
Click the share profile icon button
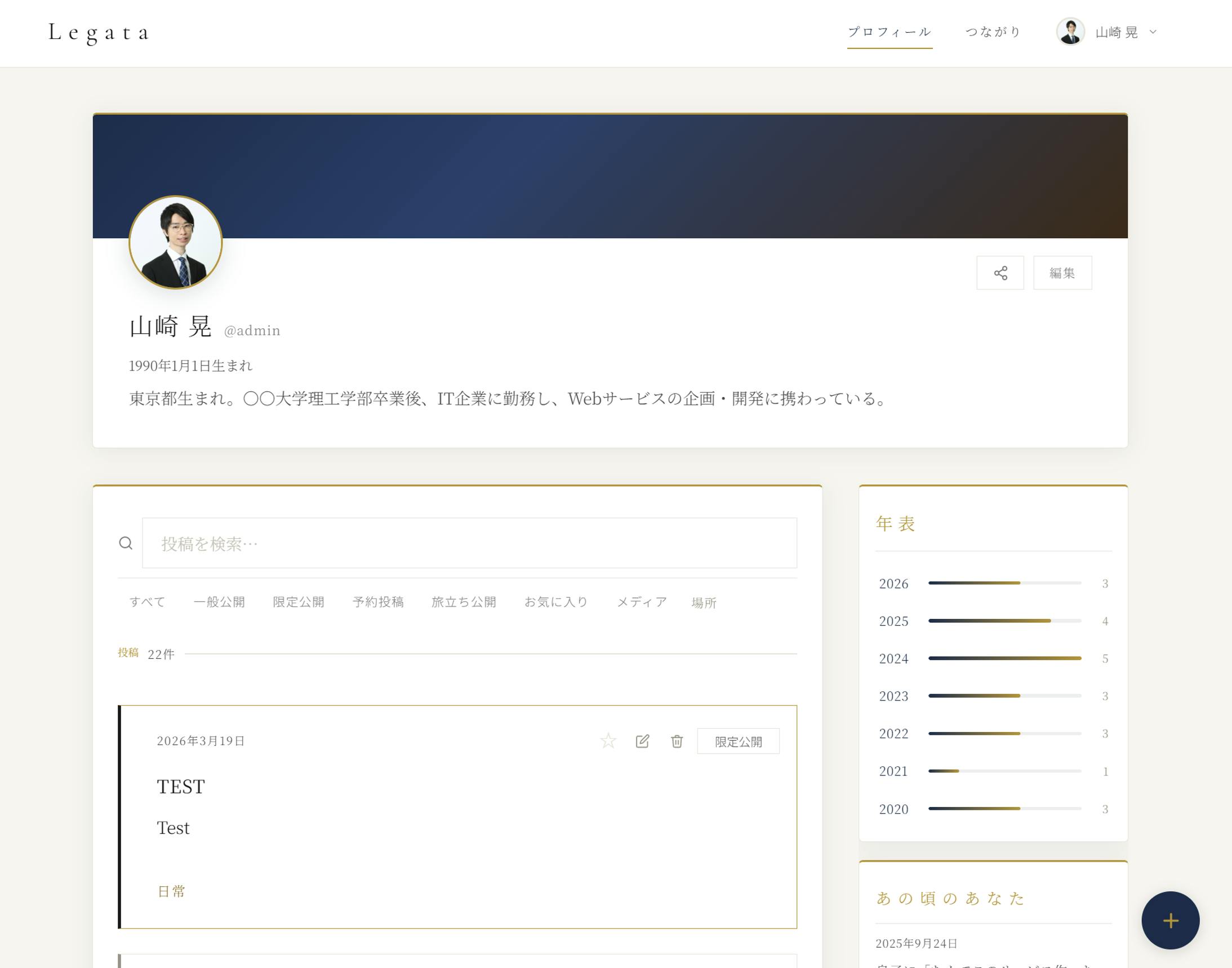click(1000, 273)
